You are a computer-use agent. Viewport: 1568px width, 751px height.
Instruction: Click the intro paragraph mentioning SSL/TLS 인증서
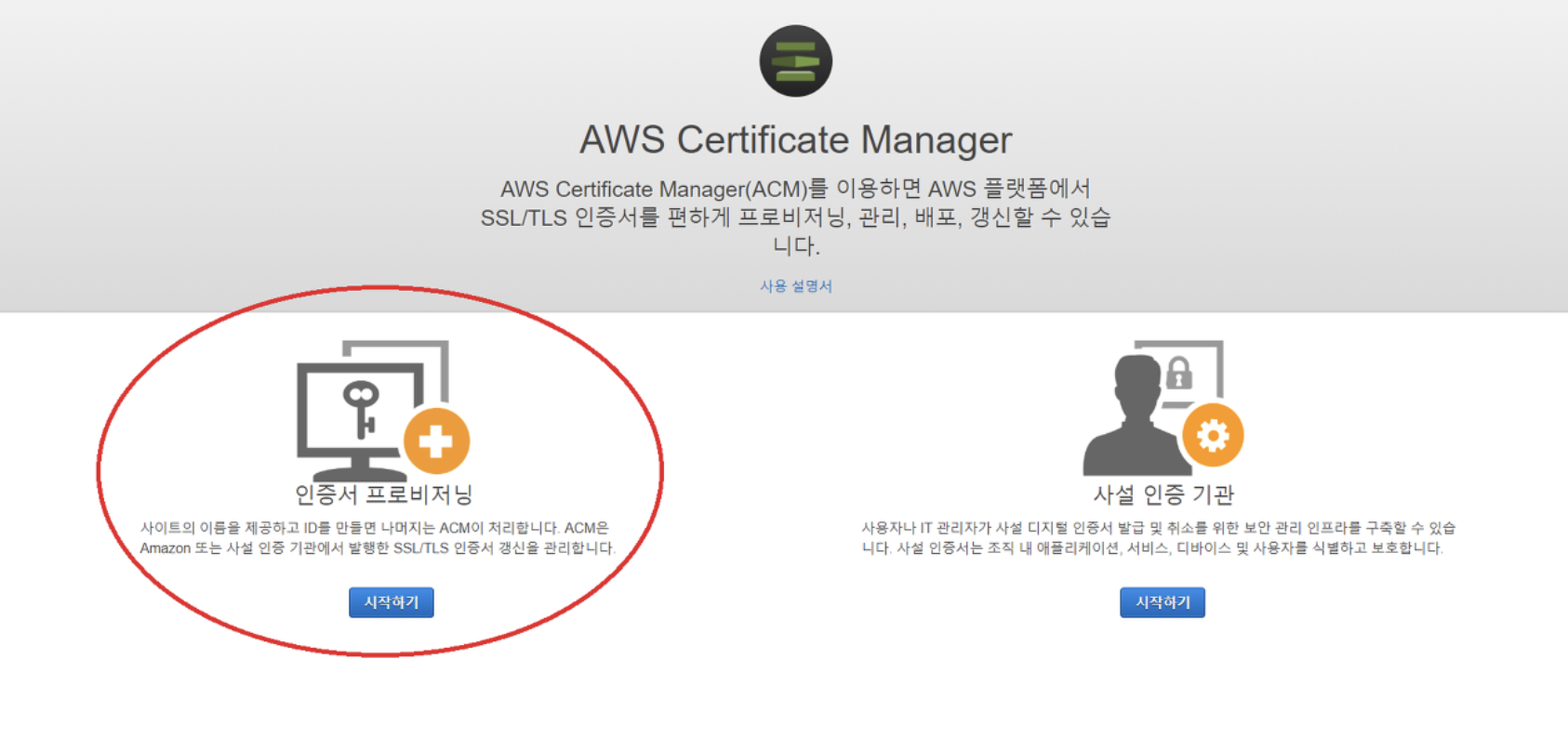coord(796,217)
